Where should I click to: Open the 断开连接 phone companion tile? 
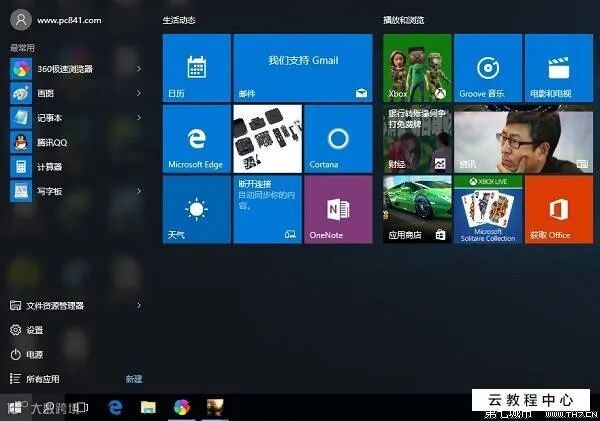pos(267,209)
